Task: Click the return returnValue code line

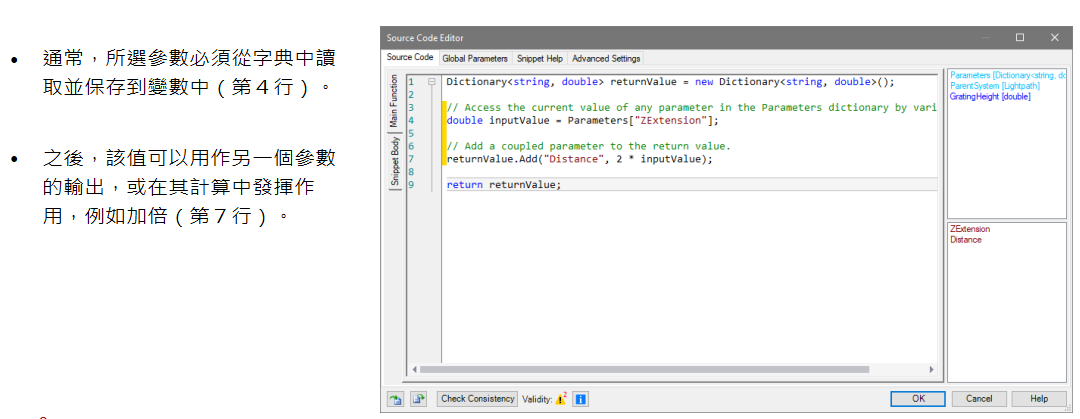Action: point(504,185)
